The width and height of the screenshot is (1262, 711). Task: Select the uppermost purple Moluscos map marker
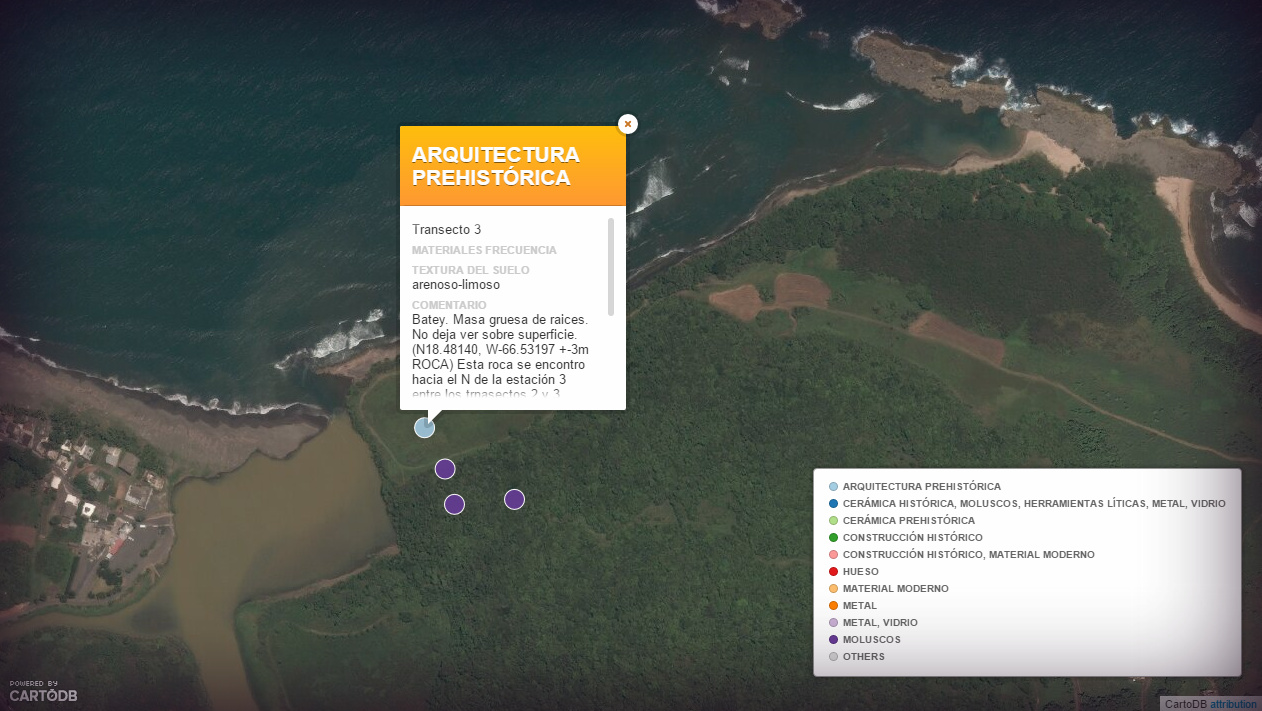coord(445,469)
